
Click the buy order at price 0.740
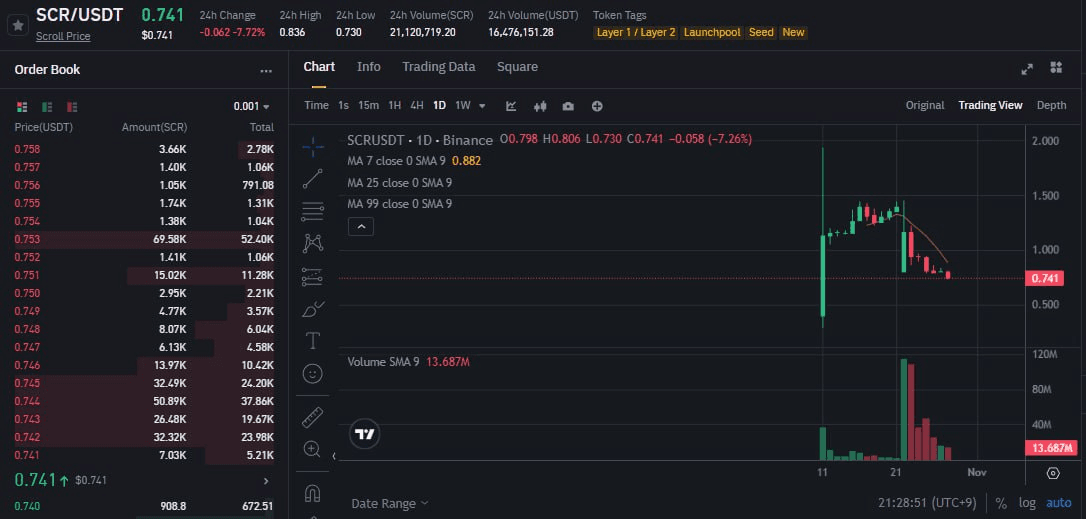144,507
